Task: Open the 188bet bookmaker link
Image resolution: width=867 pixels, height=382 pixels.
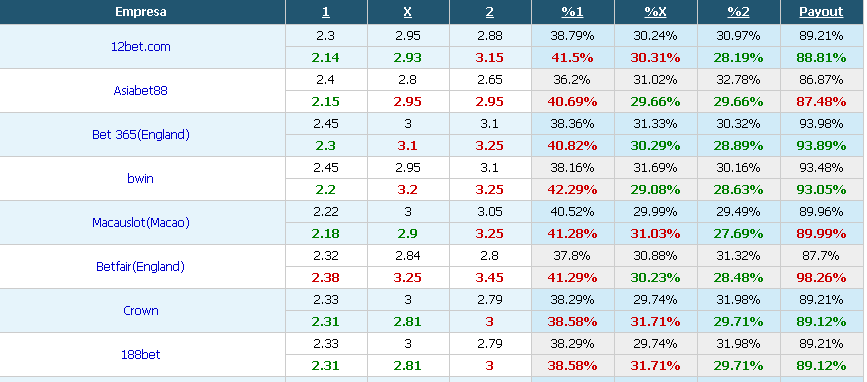Action: [140, 354]
